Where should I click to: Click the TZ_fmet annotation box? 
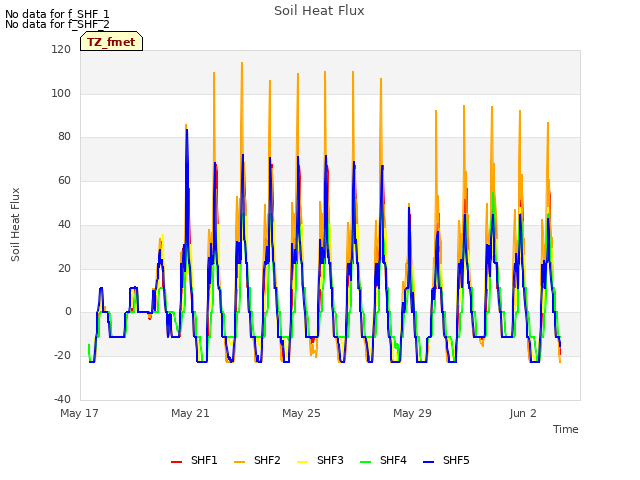111,42
